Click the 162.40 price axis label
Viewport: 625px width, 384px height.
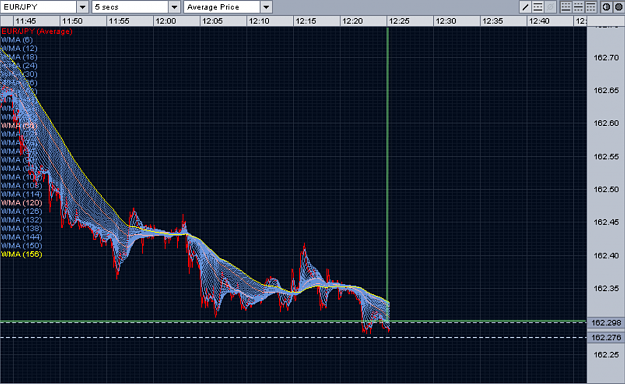(x=606, y=256)
